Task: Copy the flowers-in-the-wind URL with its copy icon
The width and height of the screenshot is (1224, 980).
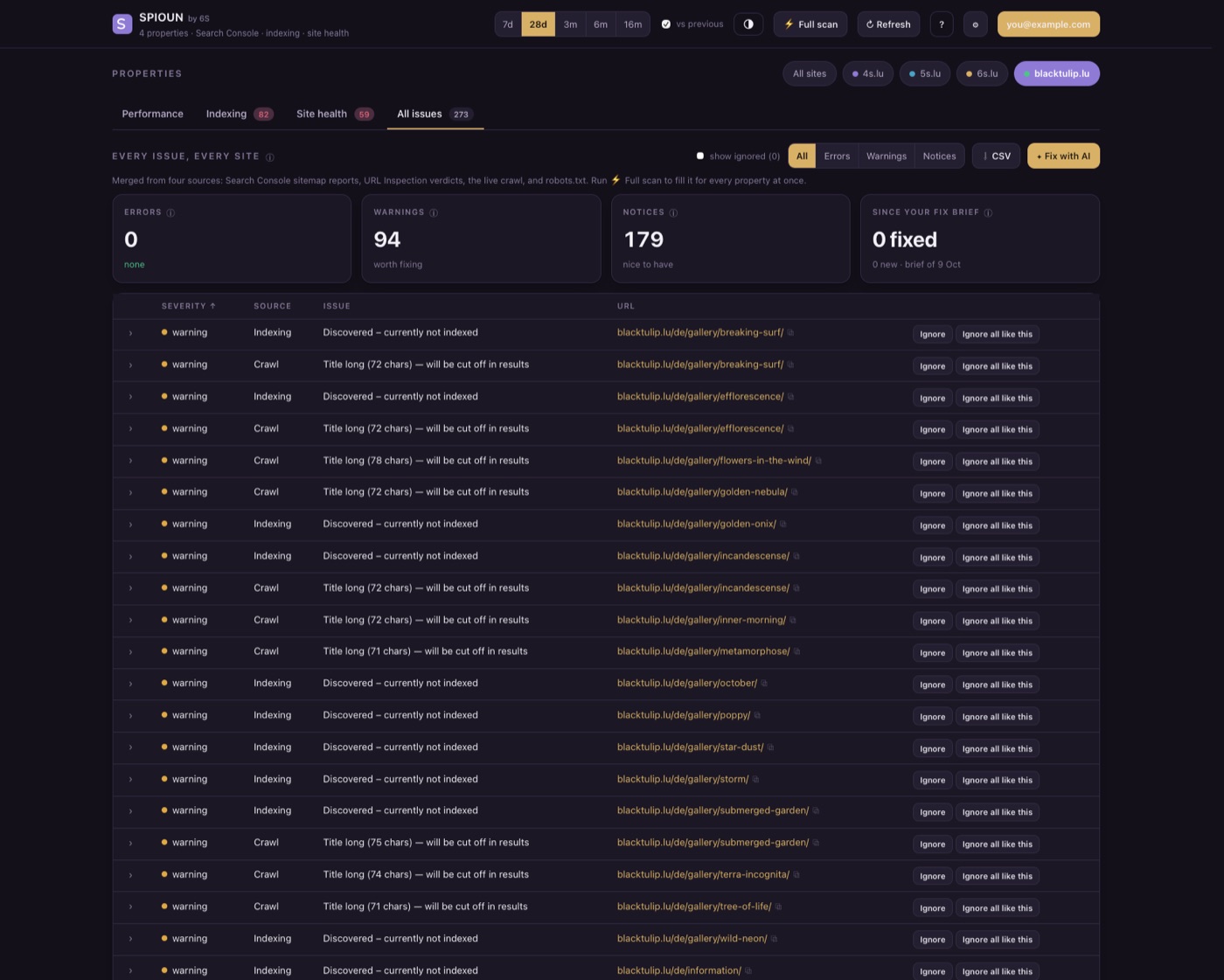Action: click(818, 461)
